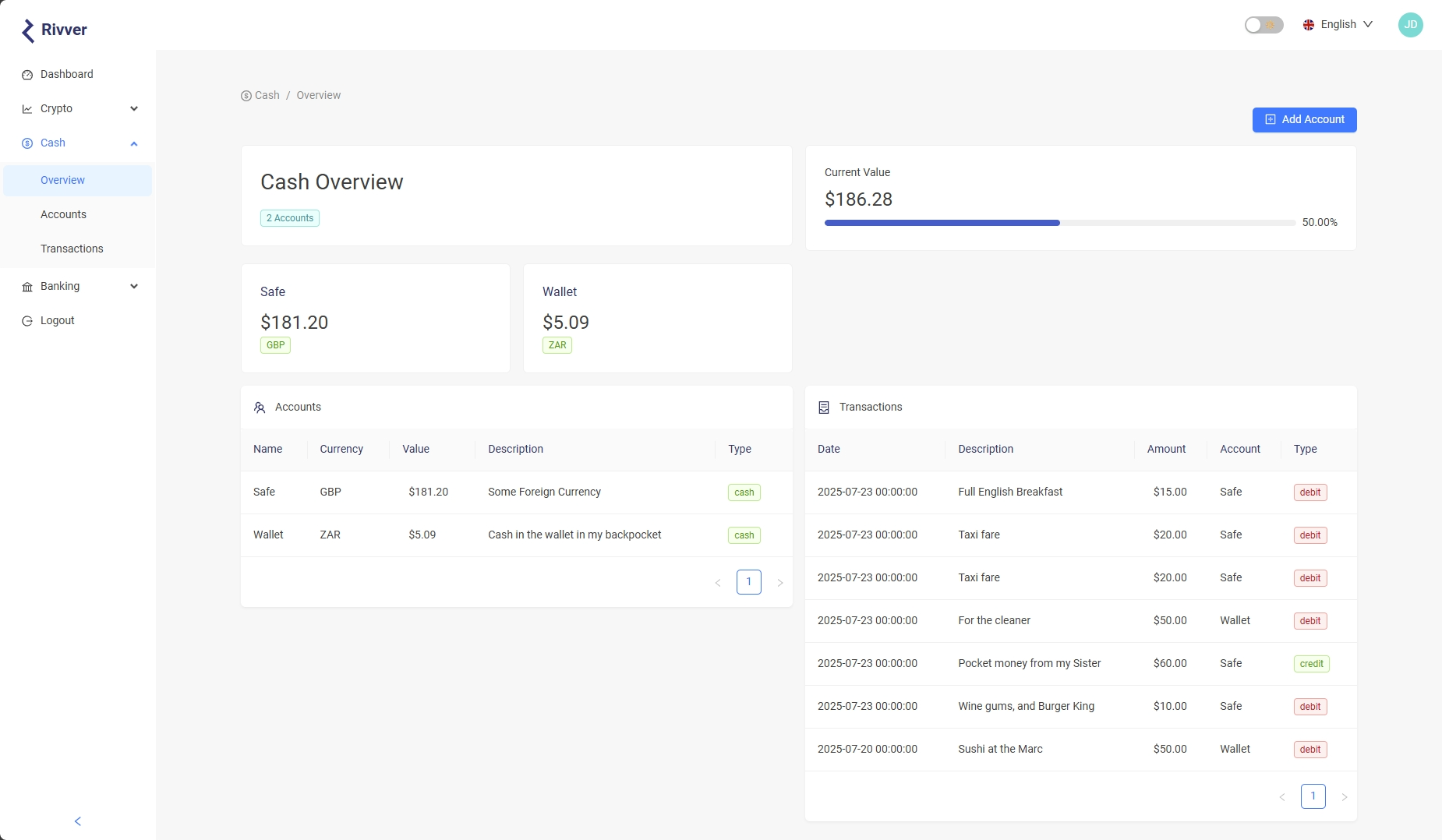The height and width of the screenshot is (840, 1442).
Task: Collapse the Cash menu chevron
Action: (x=134, y=143)
